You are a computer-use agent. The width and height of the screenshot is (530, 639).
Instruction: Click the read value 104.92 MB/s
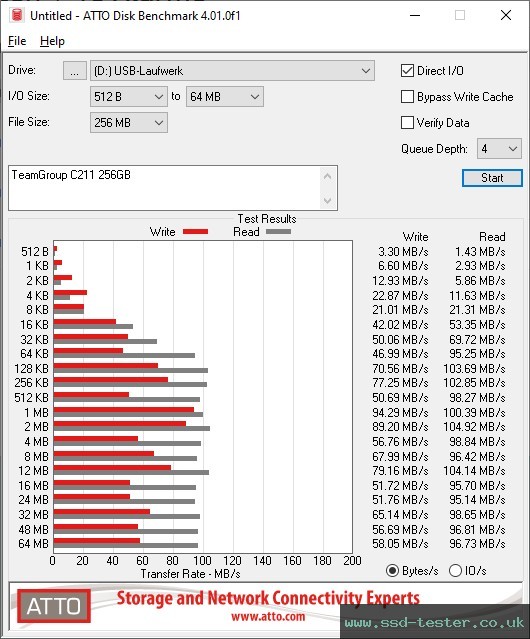point(474,427)
